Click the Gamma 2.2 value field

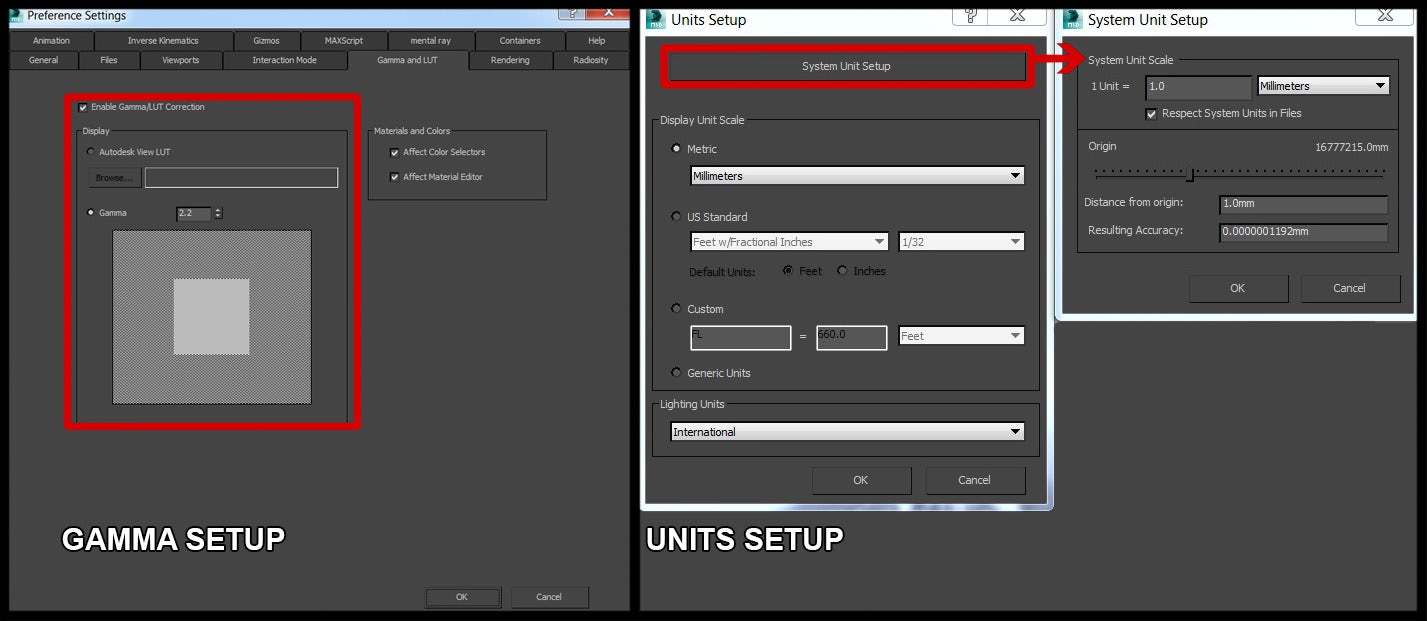[x=194, y=213]
